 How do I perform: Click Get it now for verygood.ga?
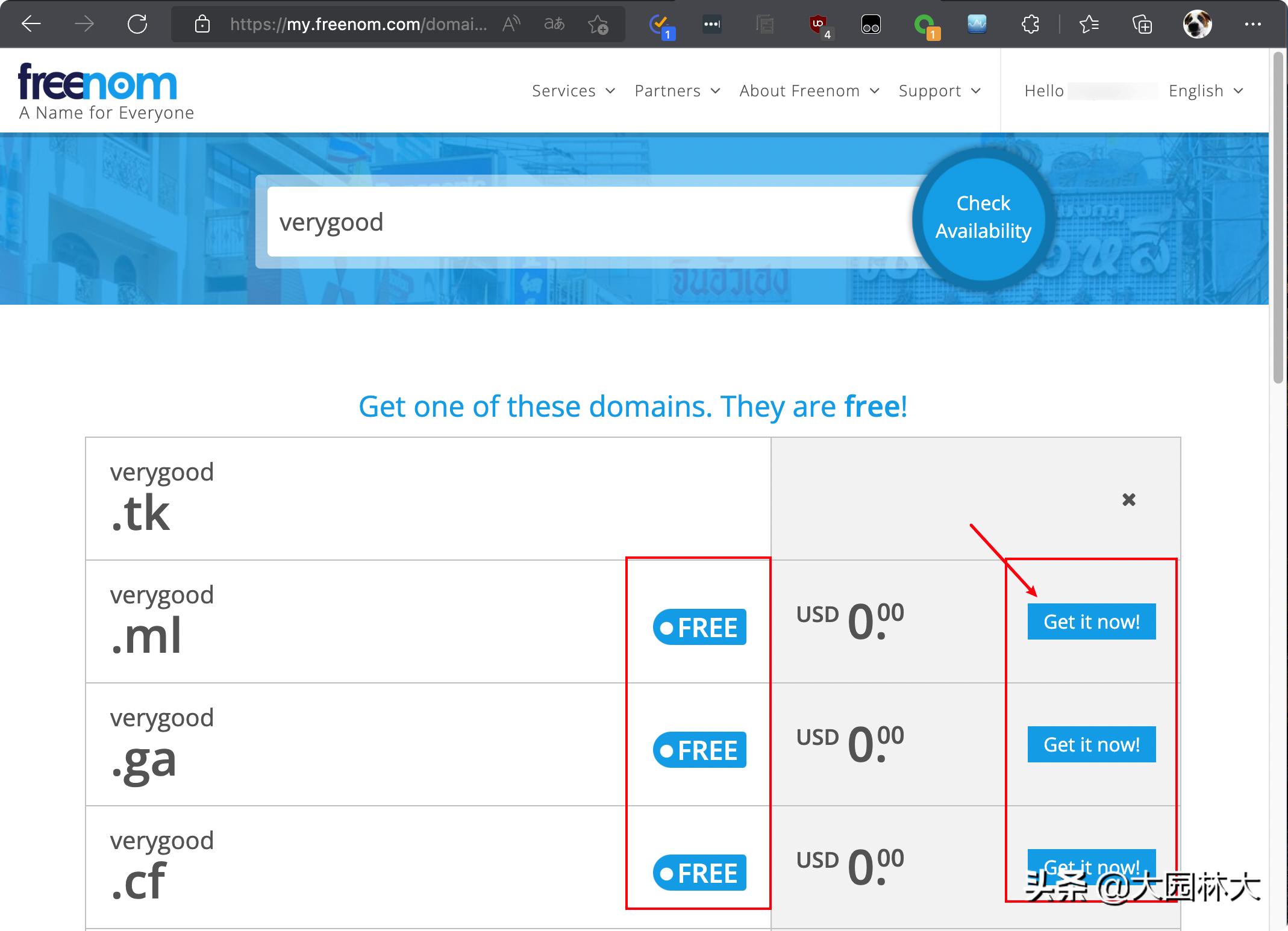(x=1091, y=744)
